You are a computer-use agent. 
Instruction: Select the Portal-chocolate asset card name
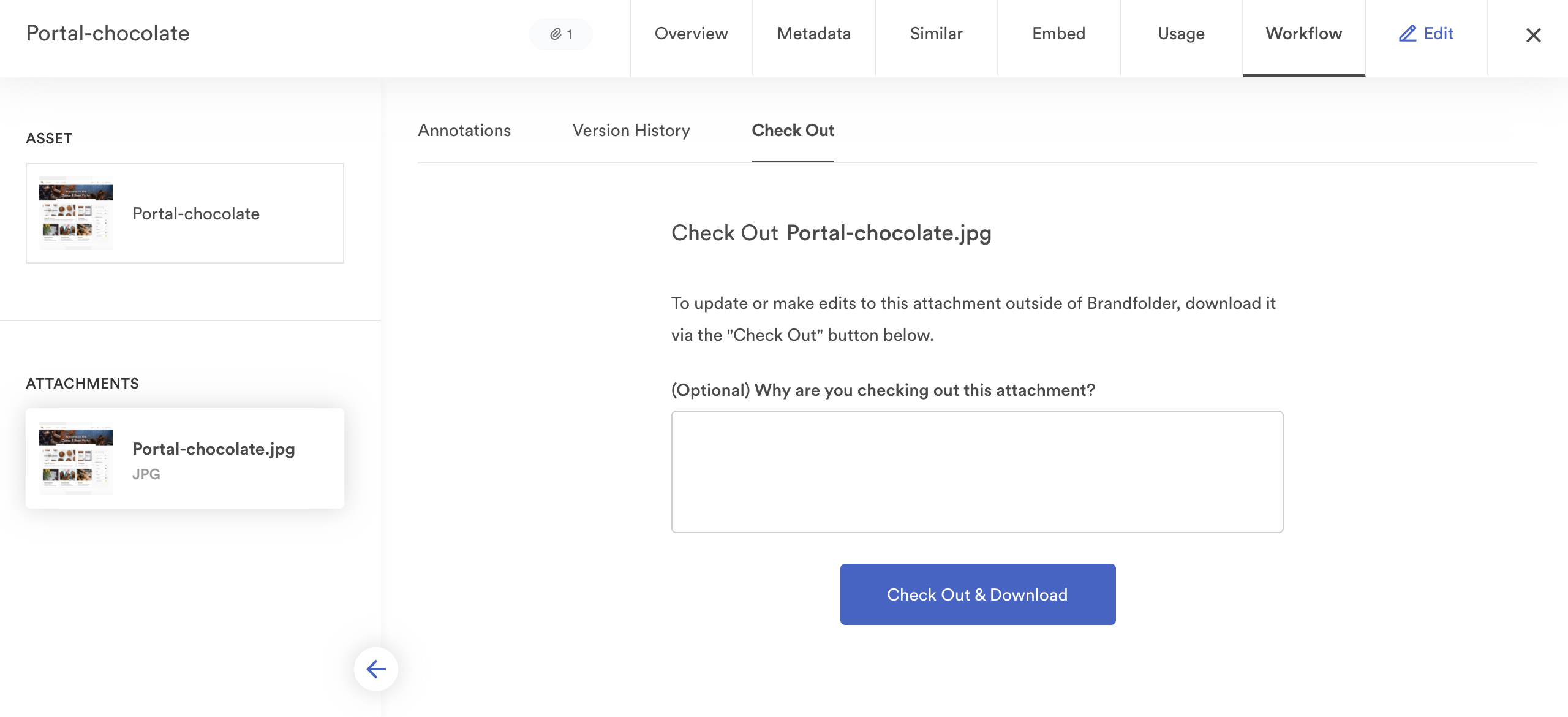point(196,214)
